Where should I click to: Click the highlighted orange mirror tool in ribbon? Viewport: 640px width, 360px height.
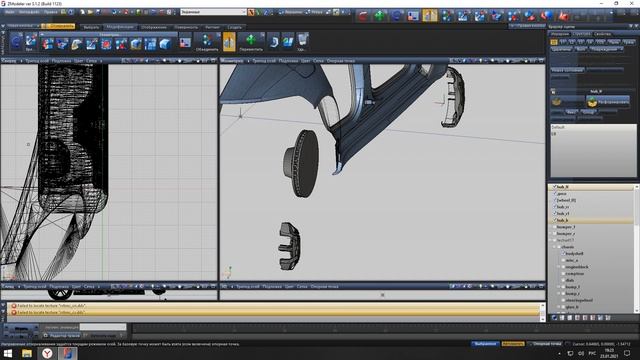[x=229, y=42]
